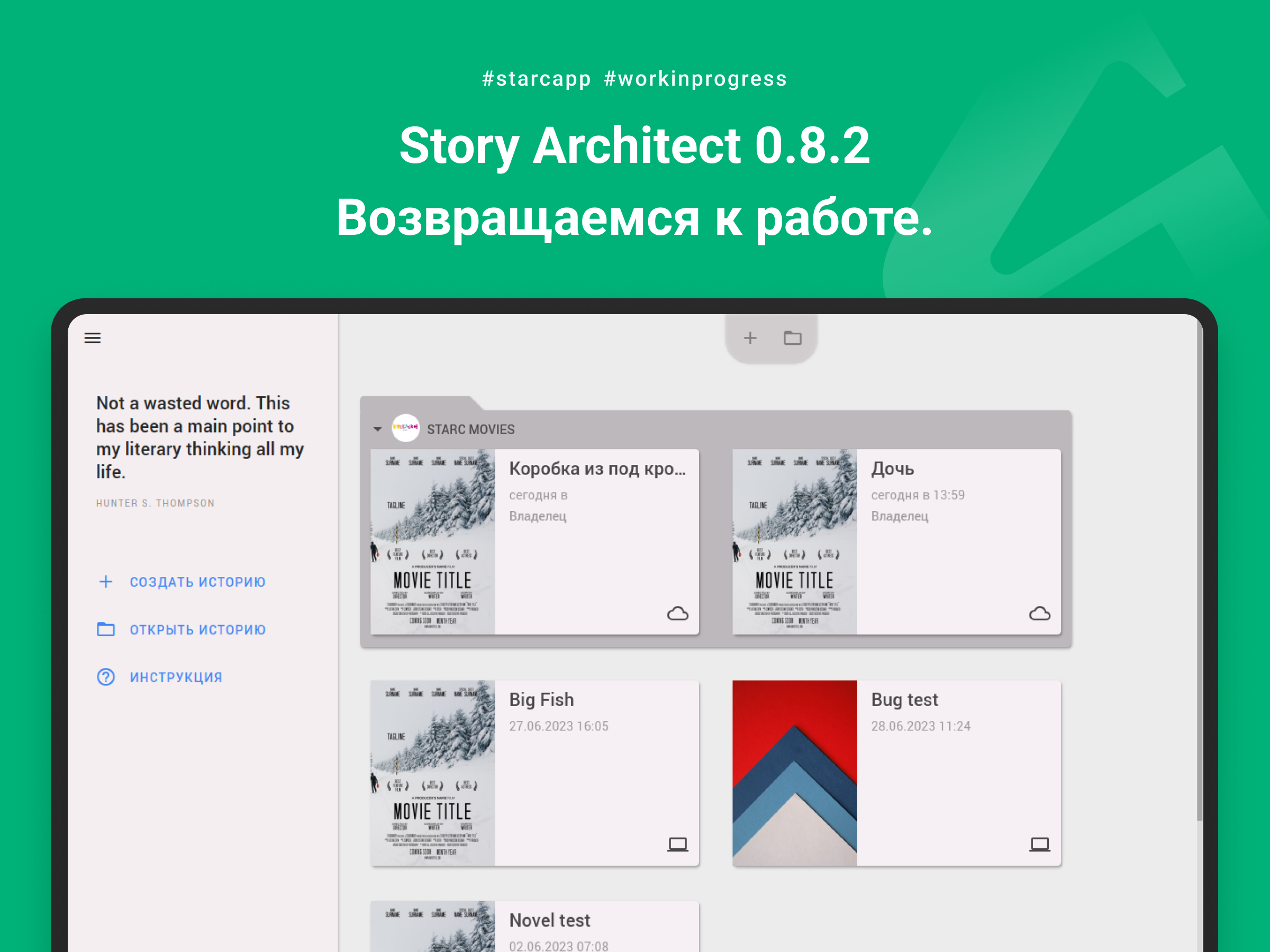Click laptop icon on Bug test card
Image resolution: width=1270 pixels, height=952 pixels.
click(x=1039, y=844)
